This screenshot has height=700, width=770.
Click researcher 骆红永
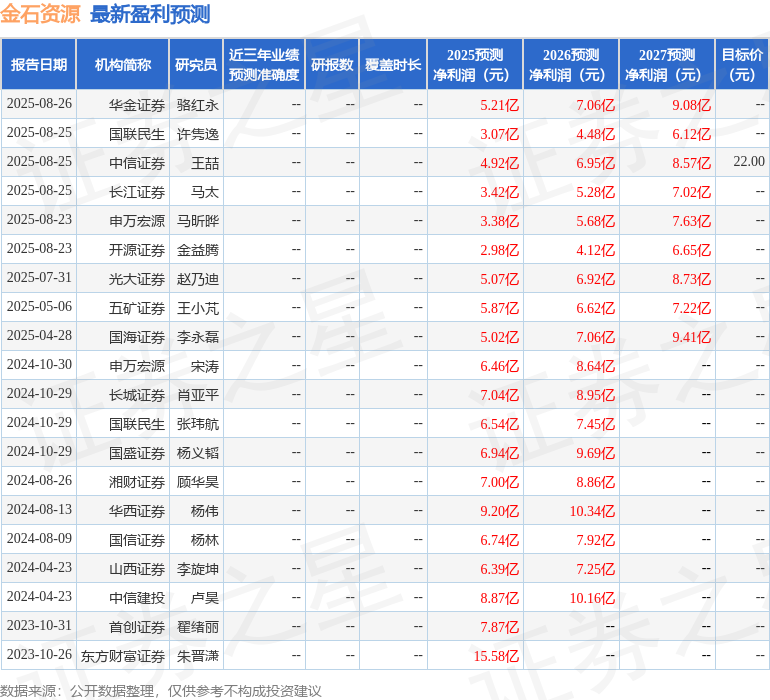(197, 105)
